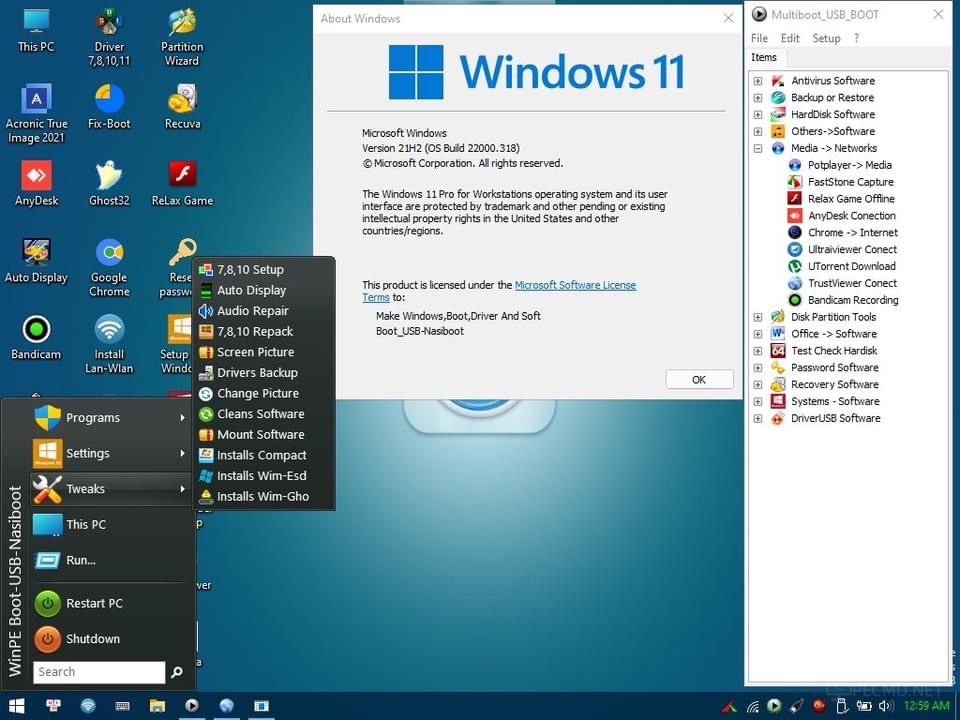
Task: Select AnyDesk Conection tree entry
Action: click(x=852, y=216)
